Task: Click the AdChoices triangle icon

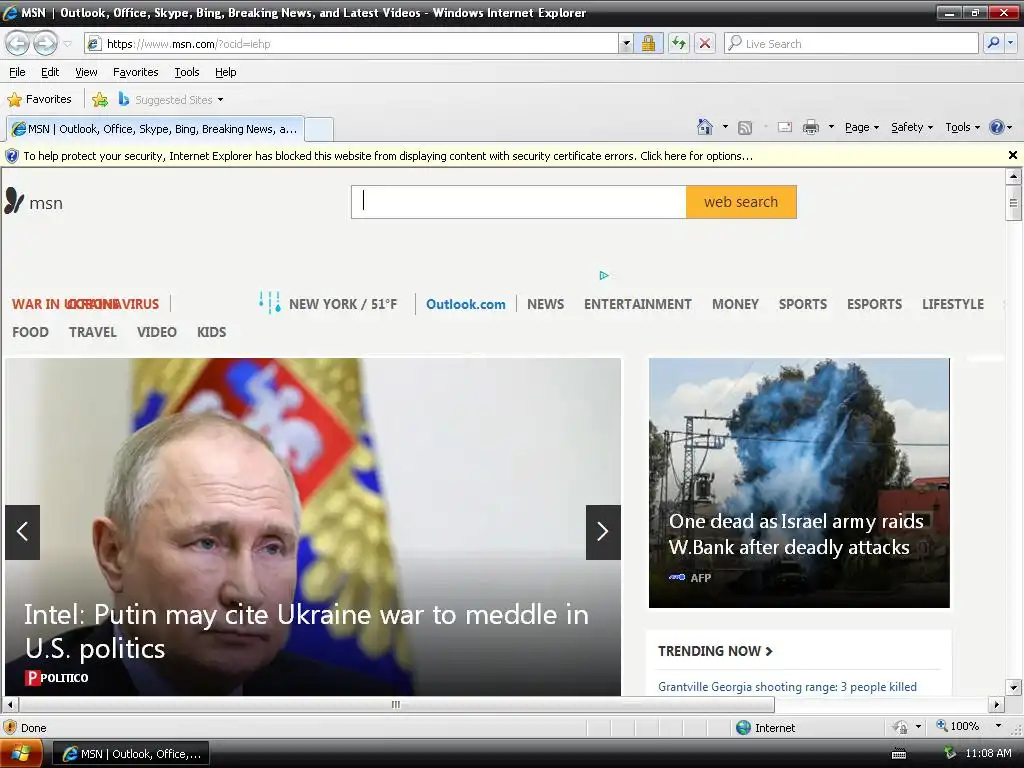Action: click(x=603, y=275)
